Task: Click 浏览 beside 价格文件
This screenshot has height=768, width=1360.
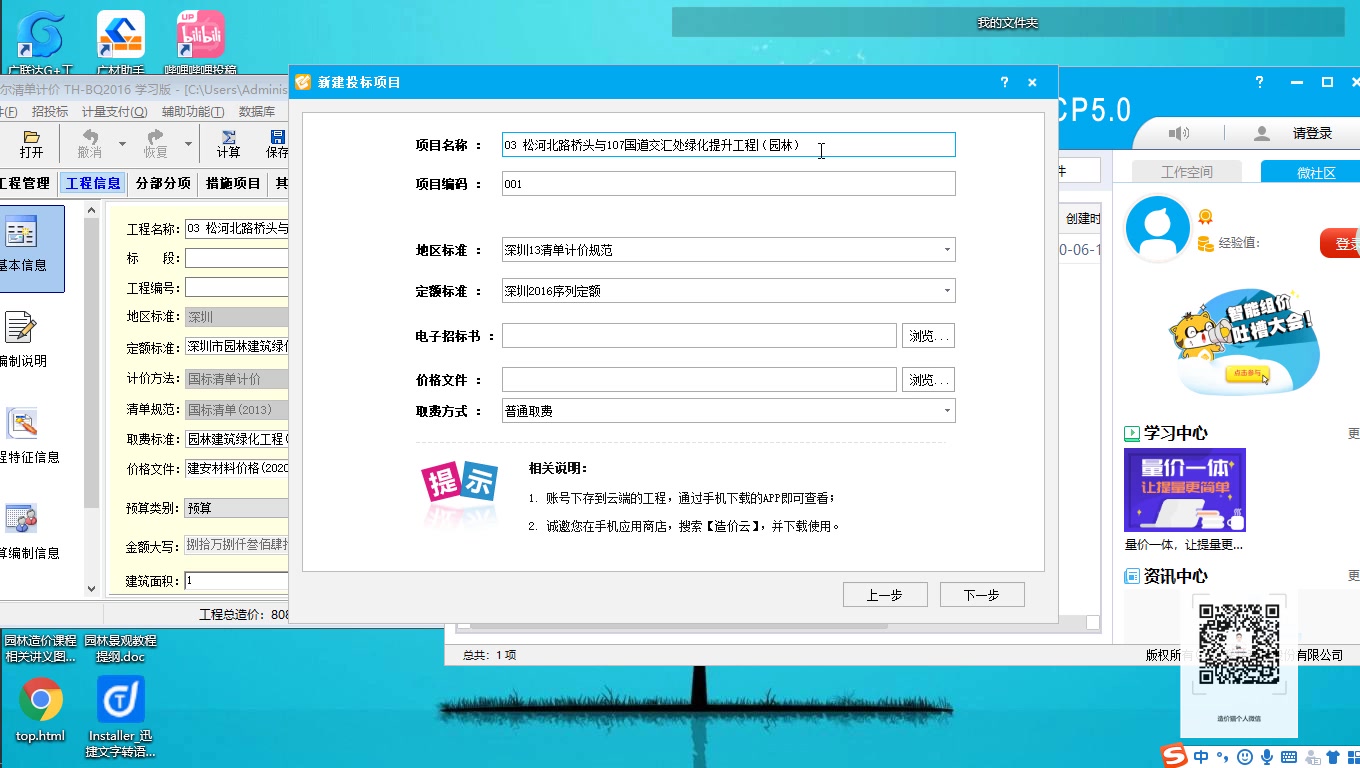Action: coord(929,380)
